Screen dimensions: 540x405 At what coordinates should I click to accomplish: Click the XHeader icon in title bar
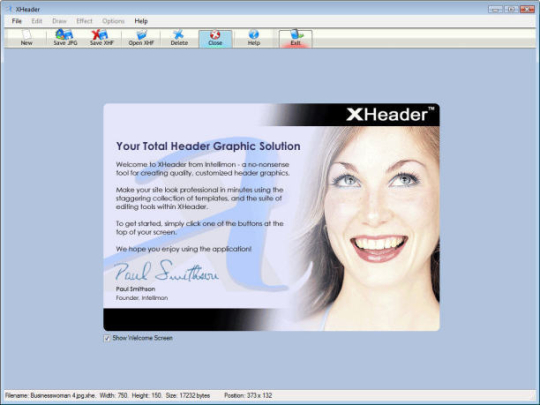click(9, 9)
